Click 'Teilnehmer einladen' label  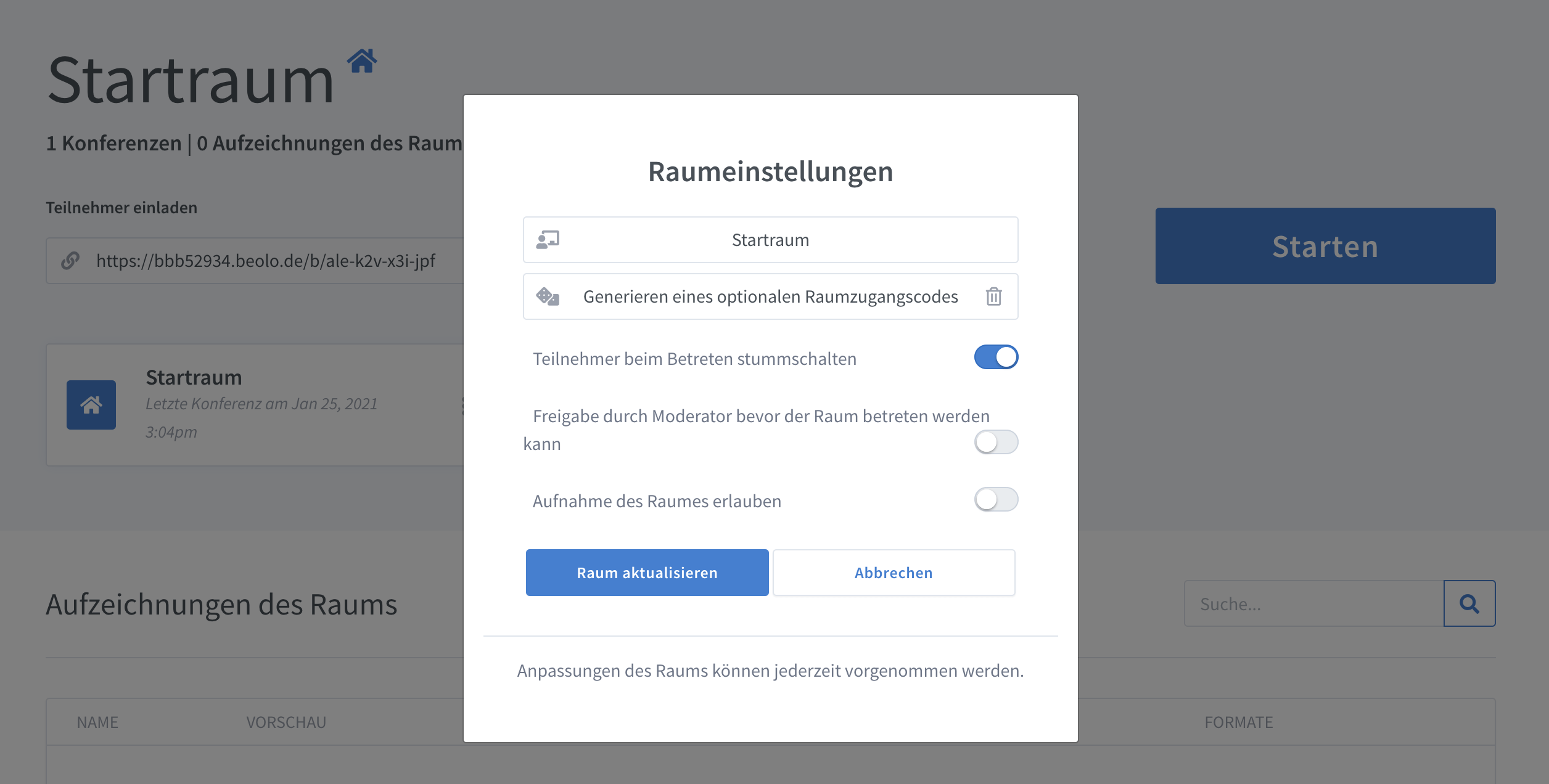pyautogui.click(x=121, y=208)
